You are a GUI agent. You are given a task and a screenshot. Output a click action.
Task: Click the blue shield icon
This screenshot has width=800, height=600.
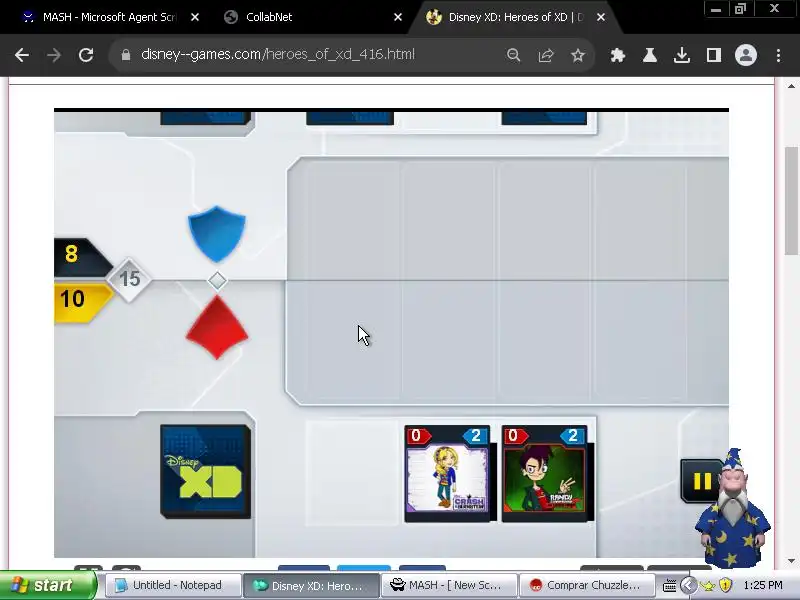217,234
